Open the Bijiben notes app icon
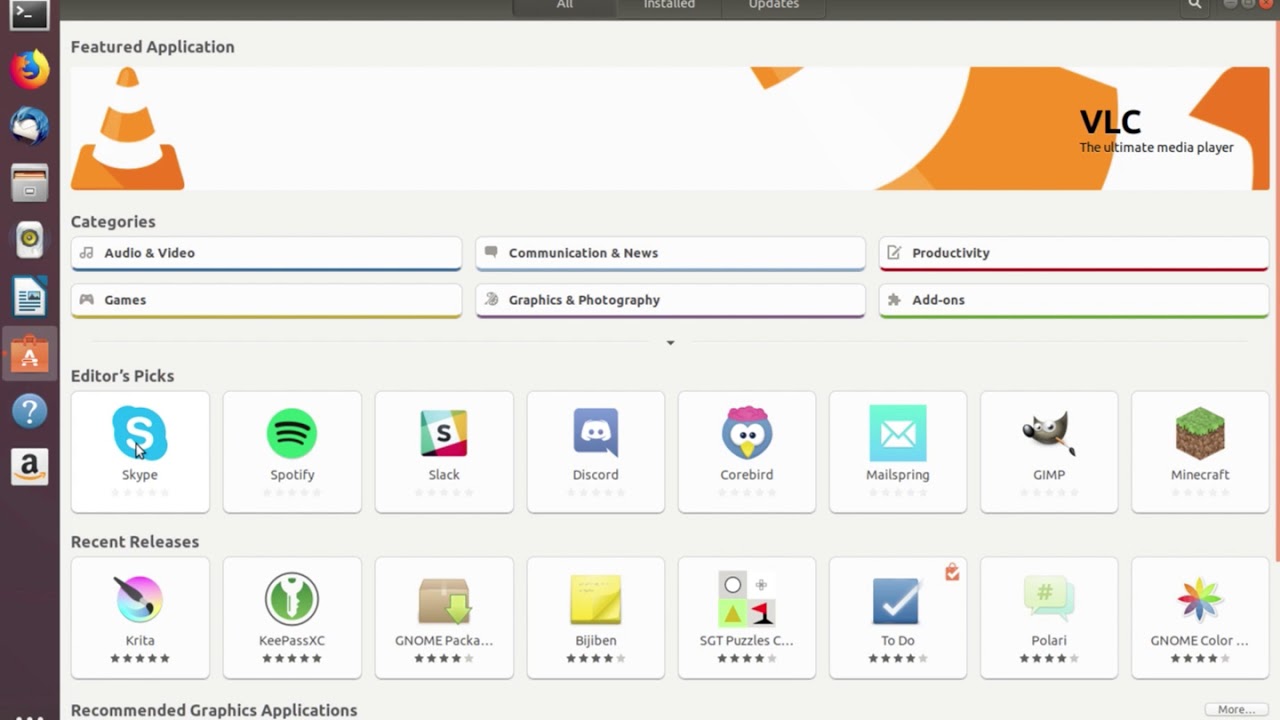 (x=596, y=599)
